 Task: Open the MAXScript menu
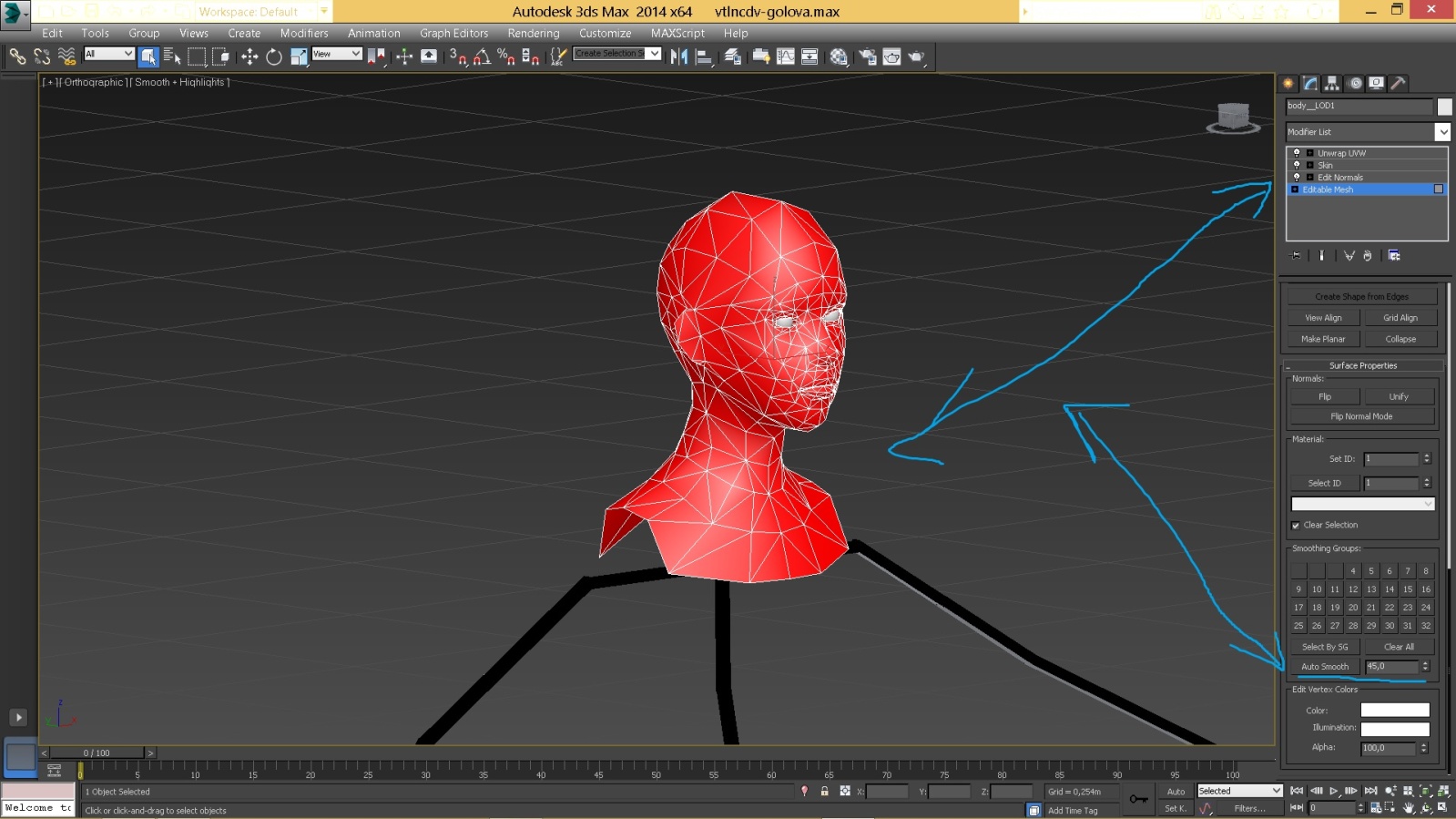pos(677,33)
